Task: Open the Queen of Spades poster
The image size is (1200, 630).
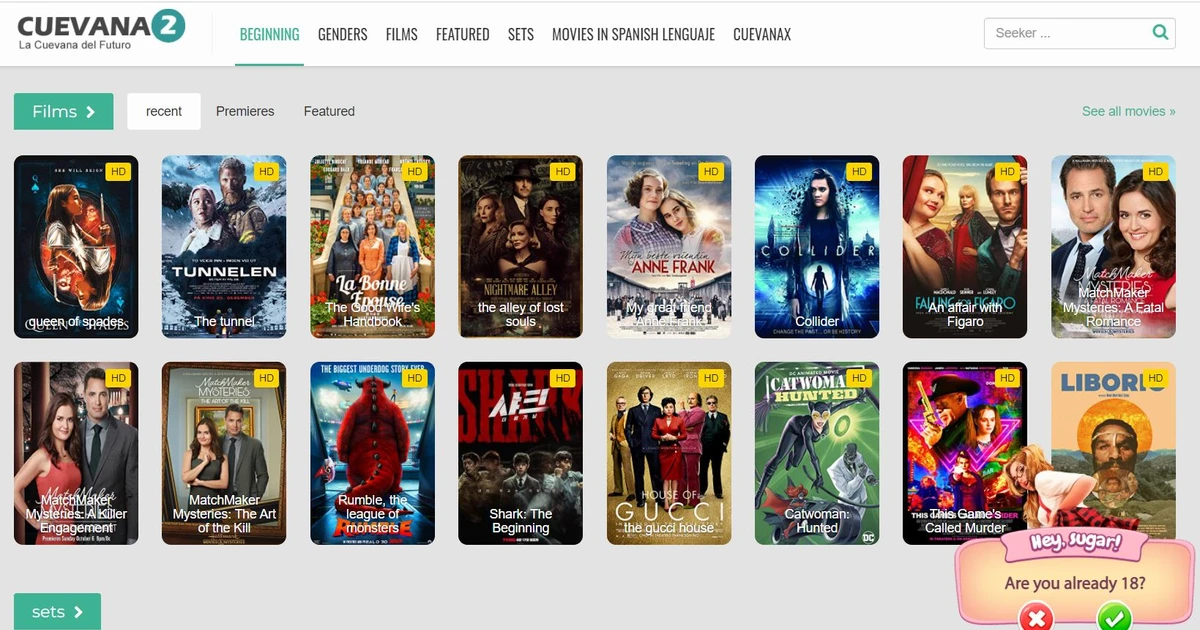Action: pos(76,246)
